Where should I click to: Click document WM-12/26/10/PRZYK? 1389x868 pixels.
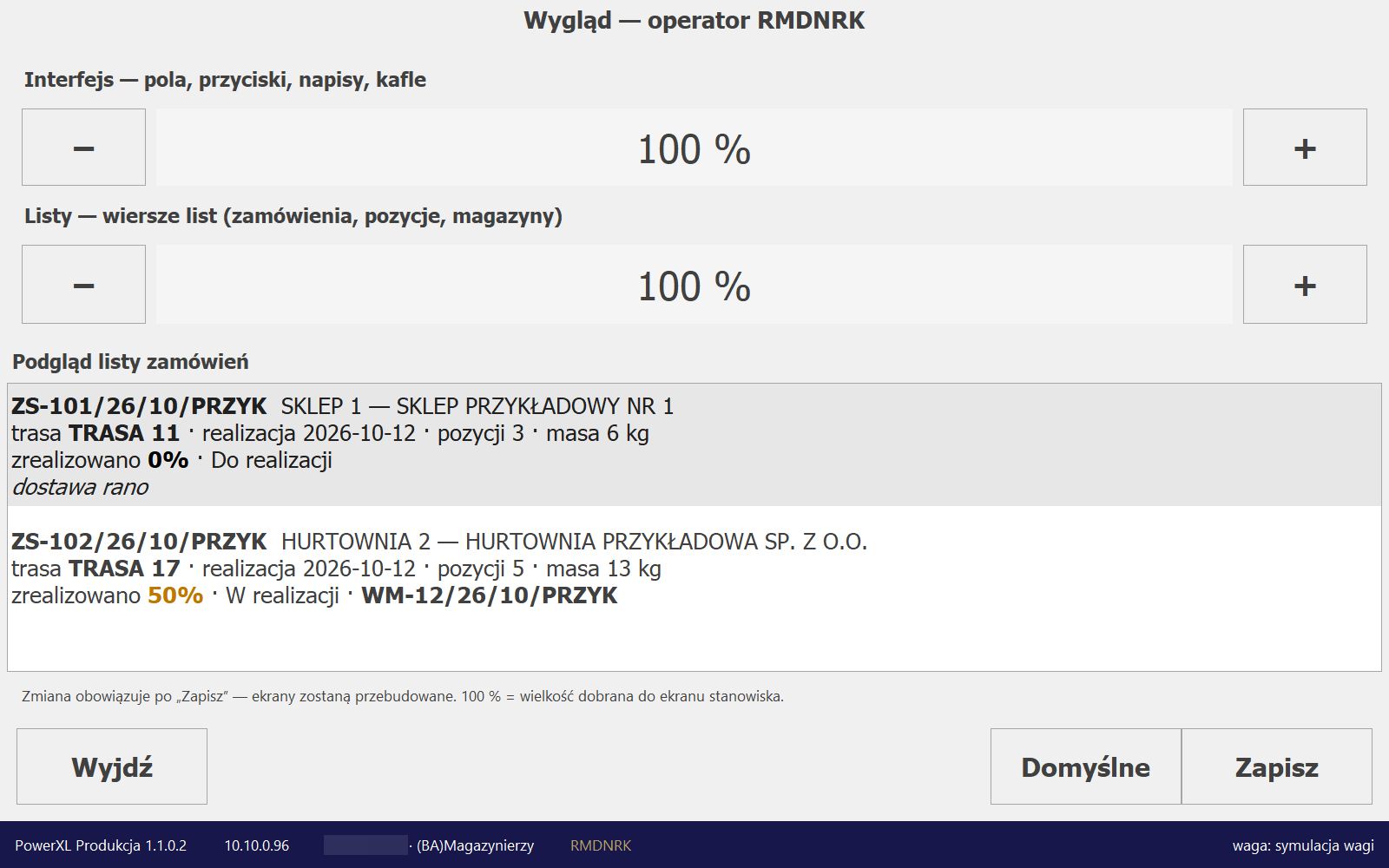coord(490,595)
